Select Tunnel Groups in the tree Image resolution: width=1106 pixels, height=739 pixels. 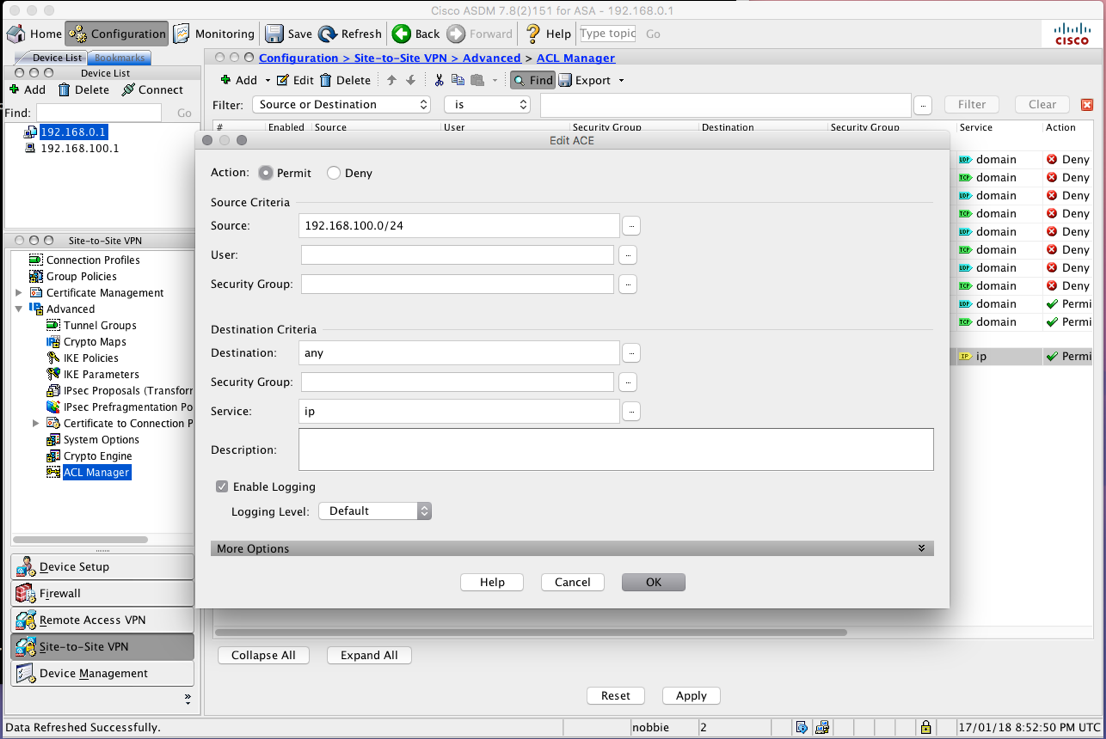click(99, 326)
